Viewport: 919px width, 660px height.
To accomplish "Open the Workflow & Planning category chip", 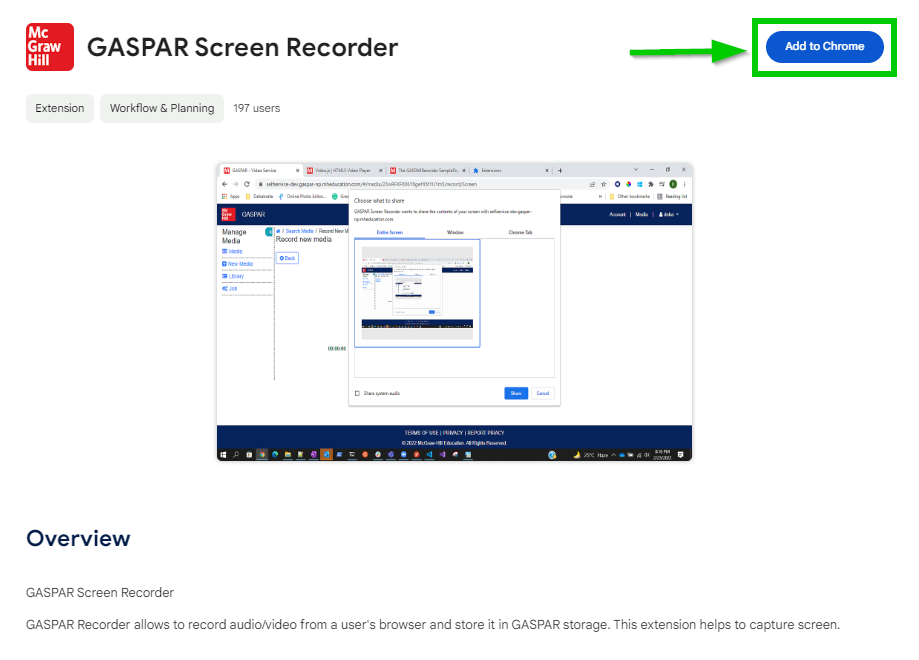I will pyautogui.click(x=162, y=108).
